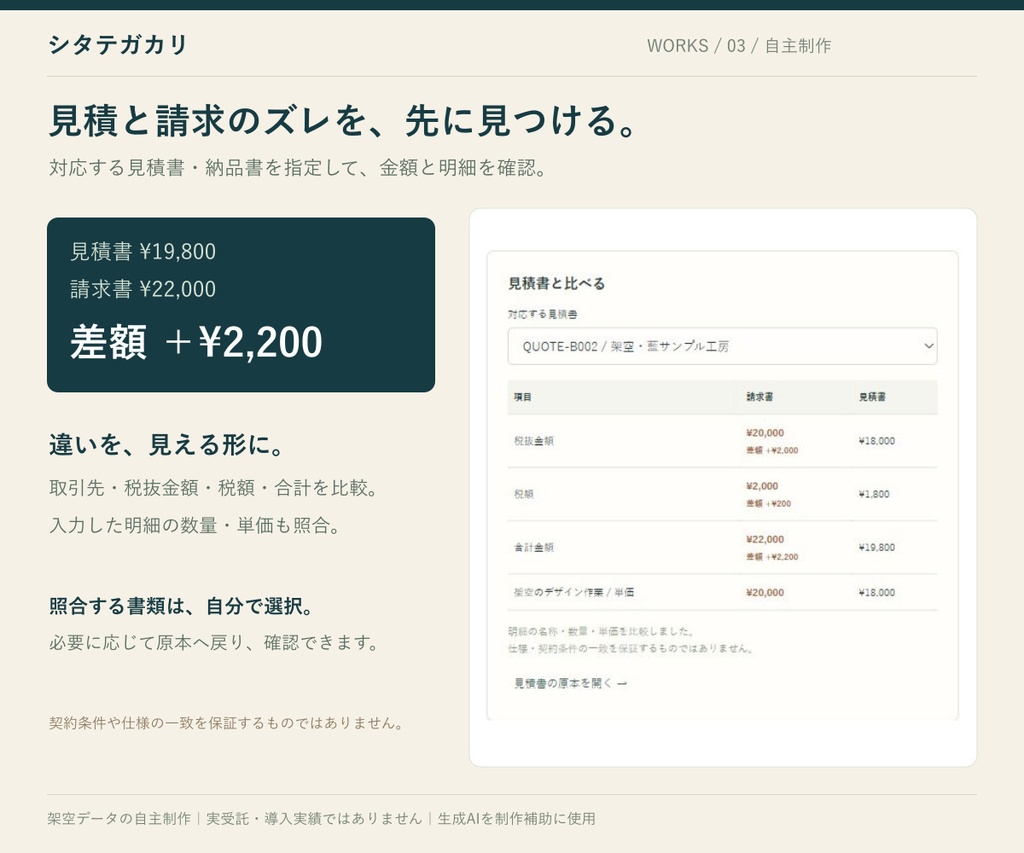This screenshot has height=853, width=1024.
Task: Click footer text 生成AIを制作補助に使用
Action: click(516, 818)
